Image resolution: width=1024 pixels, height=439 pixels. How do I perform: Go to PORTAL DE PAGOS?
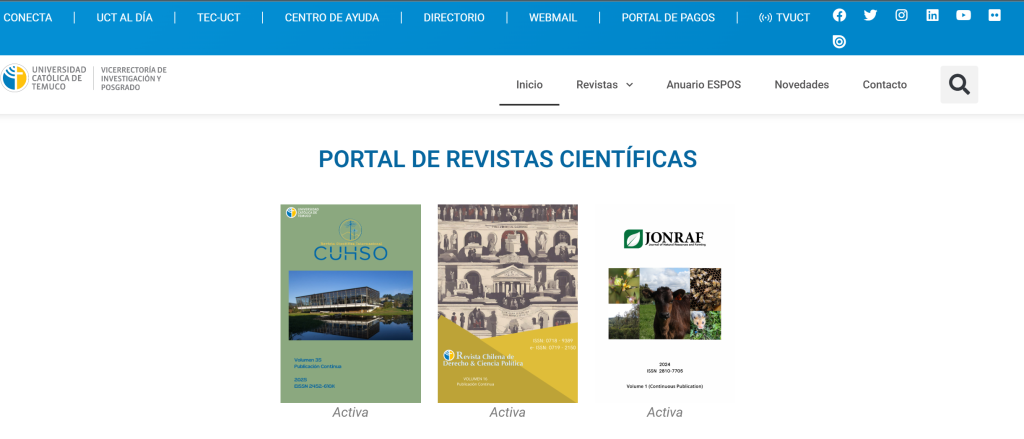[668, 18]
